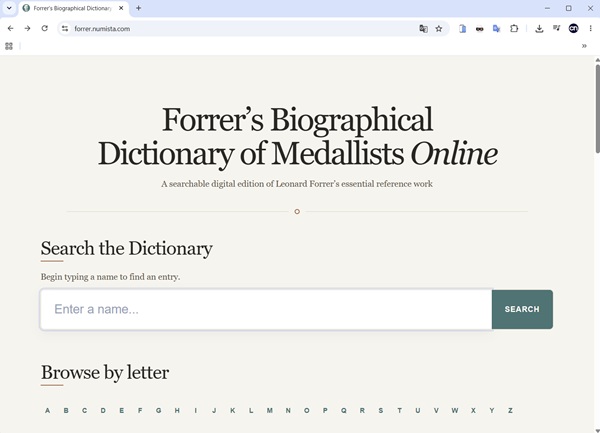Click subtitle about searchable digital edition
The width and height of the screenshot is (600, 433).
[297, 184]
